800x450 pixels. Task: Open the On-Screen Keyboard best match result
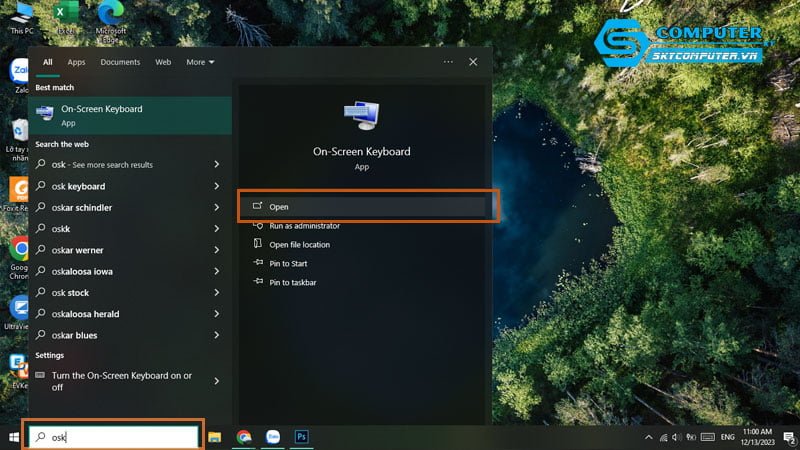tap(130, 115)
